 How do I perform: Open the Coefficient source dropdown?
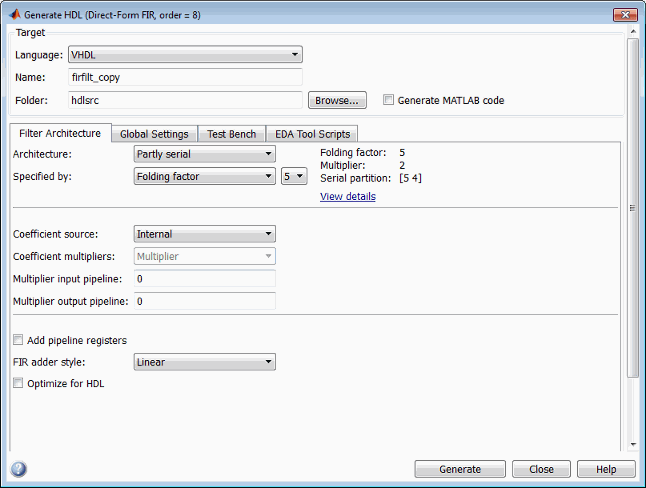(x=205, y=234)
